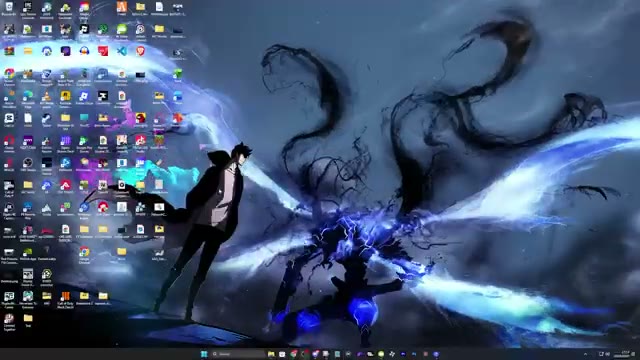Launch Visual Studio Code from desktop

[x=121, y=51]
